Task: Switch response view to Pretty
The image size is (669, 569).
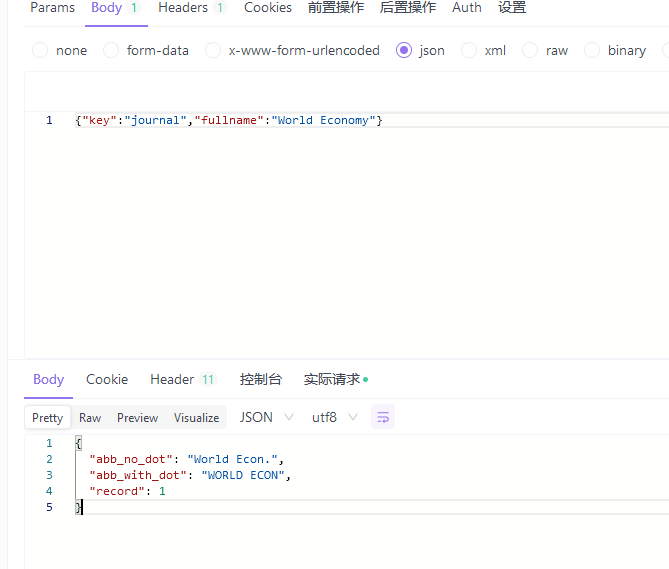Action: tap(47, 418)
